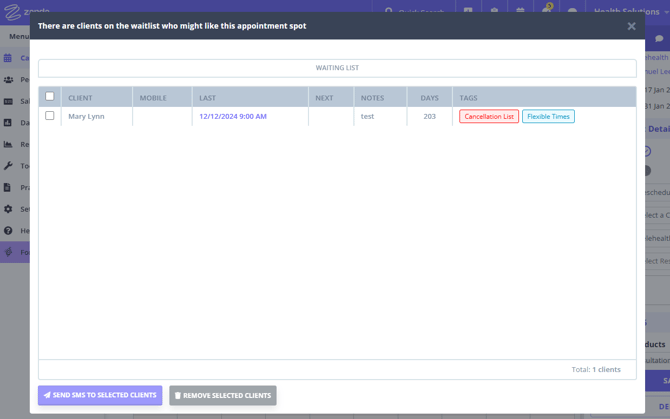Click the help question mark icon
This screenshot has width=670, height=419.
pyautogui.click(x=8, y=230)
